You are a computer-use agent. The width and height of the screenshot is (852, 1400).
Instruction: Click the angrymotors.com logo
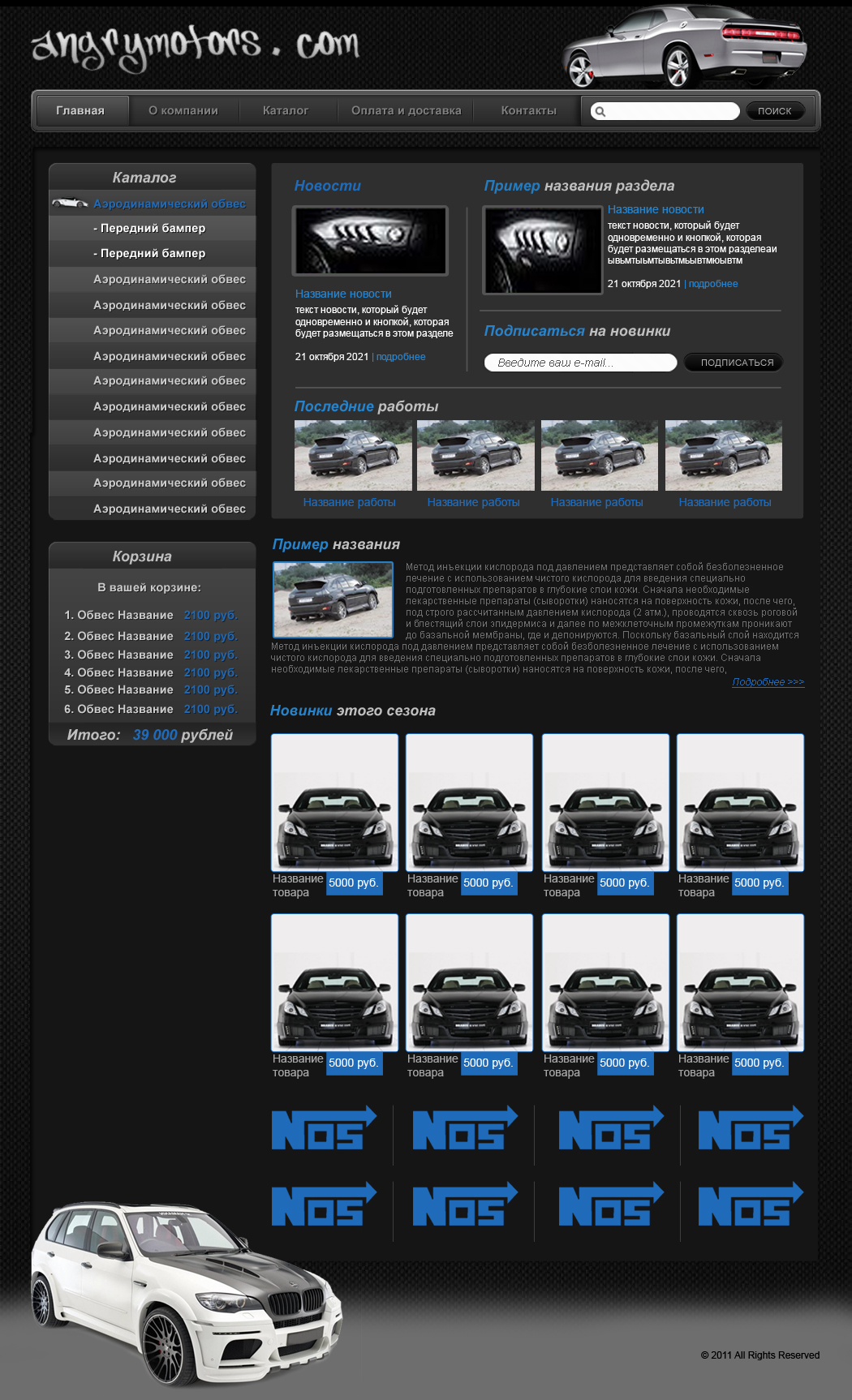point(196,46)
